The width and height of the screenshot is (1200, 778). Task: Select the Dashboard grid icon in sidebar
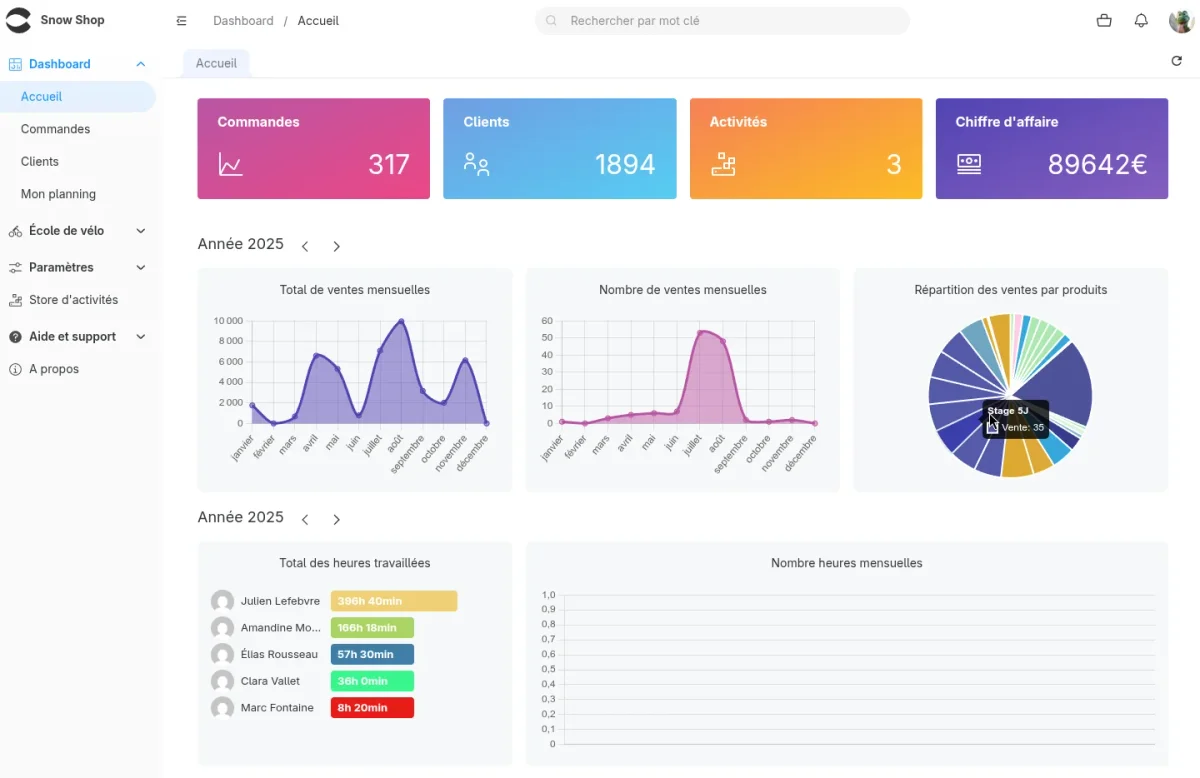tap(14, 63)
